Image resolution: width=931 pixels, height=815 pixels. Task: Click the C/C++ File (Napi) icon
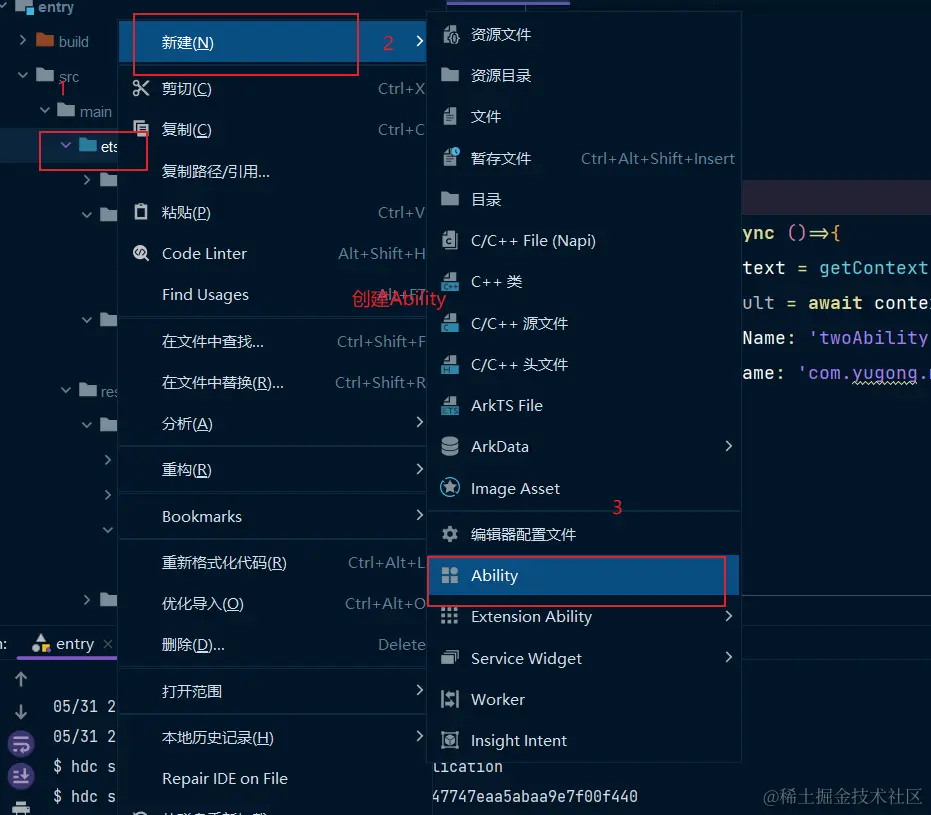pyautogui.click(x=450, y=240)
